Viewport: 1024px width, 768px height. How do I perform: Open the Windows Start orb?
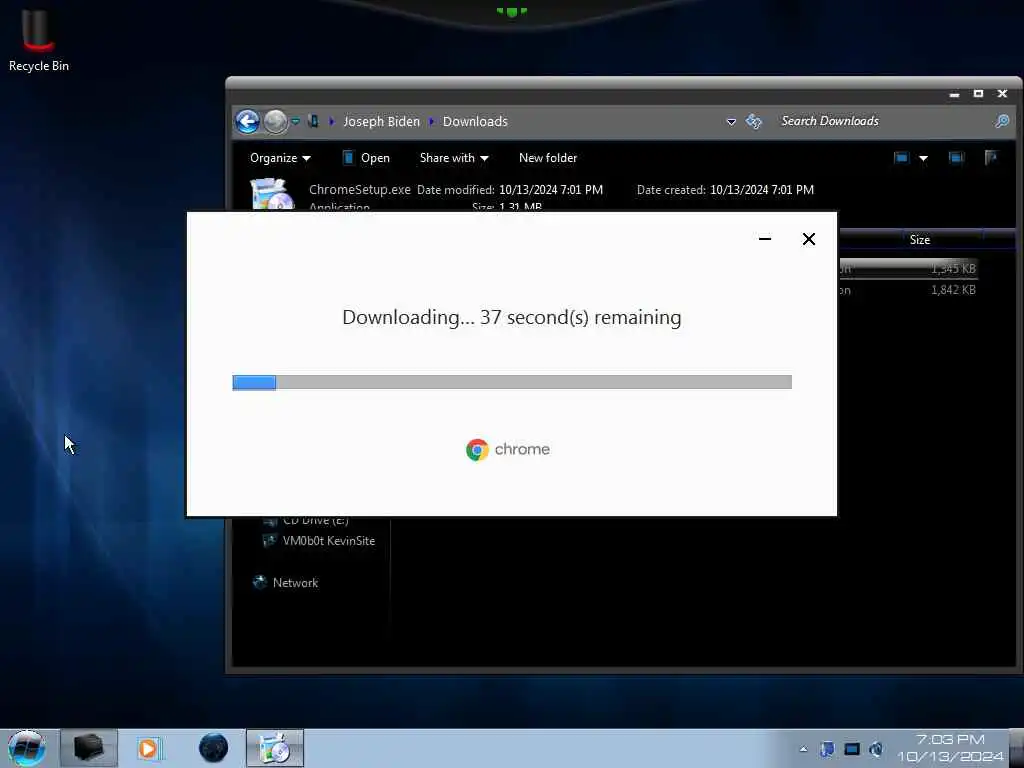point(26,748)
